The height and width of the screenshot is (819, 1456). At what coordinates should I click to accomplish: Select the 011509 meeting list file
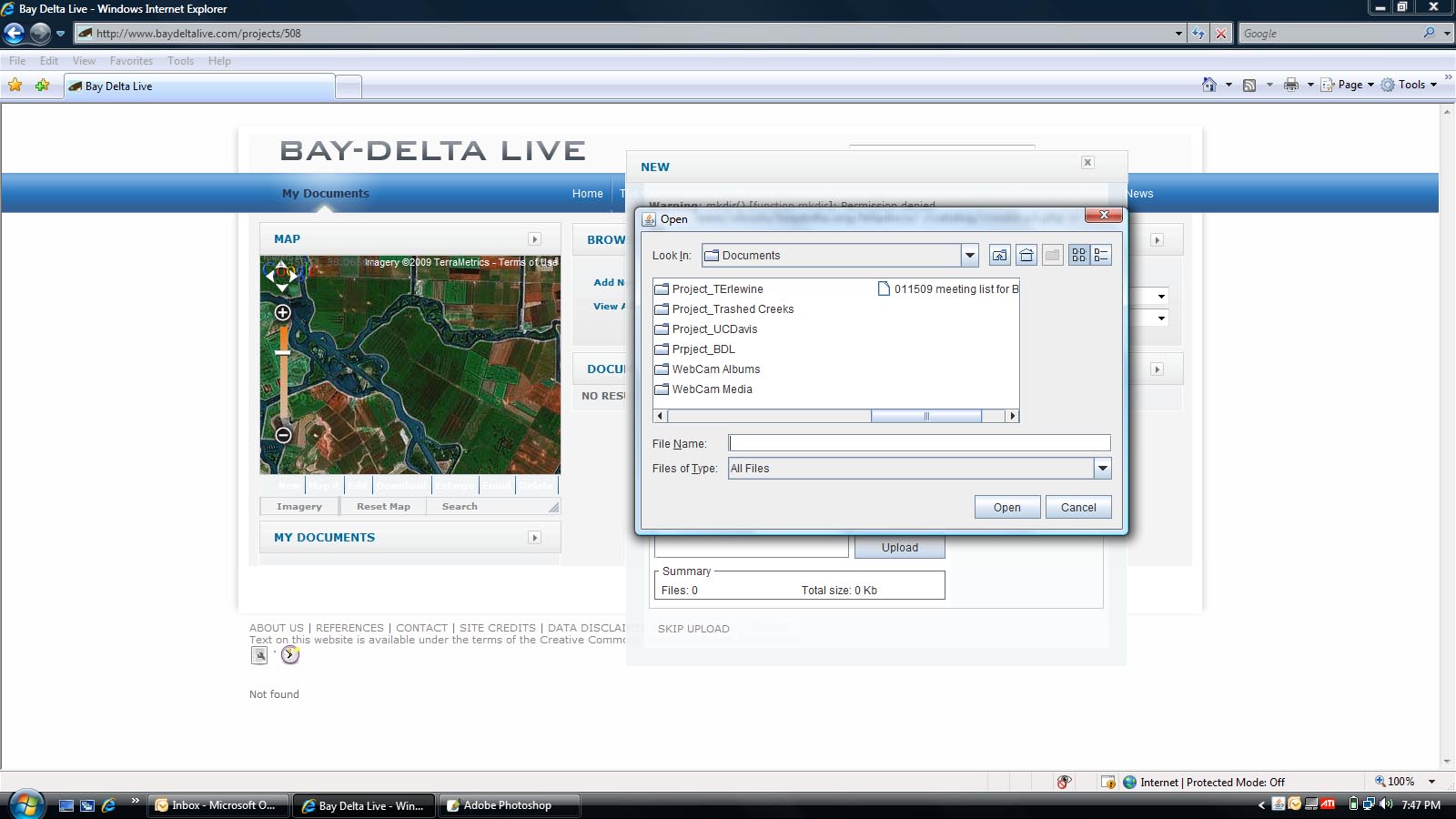(x=947, y=289)
